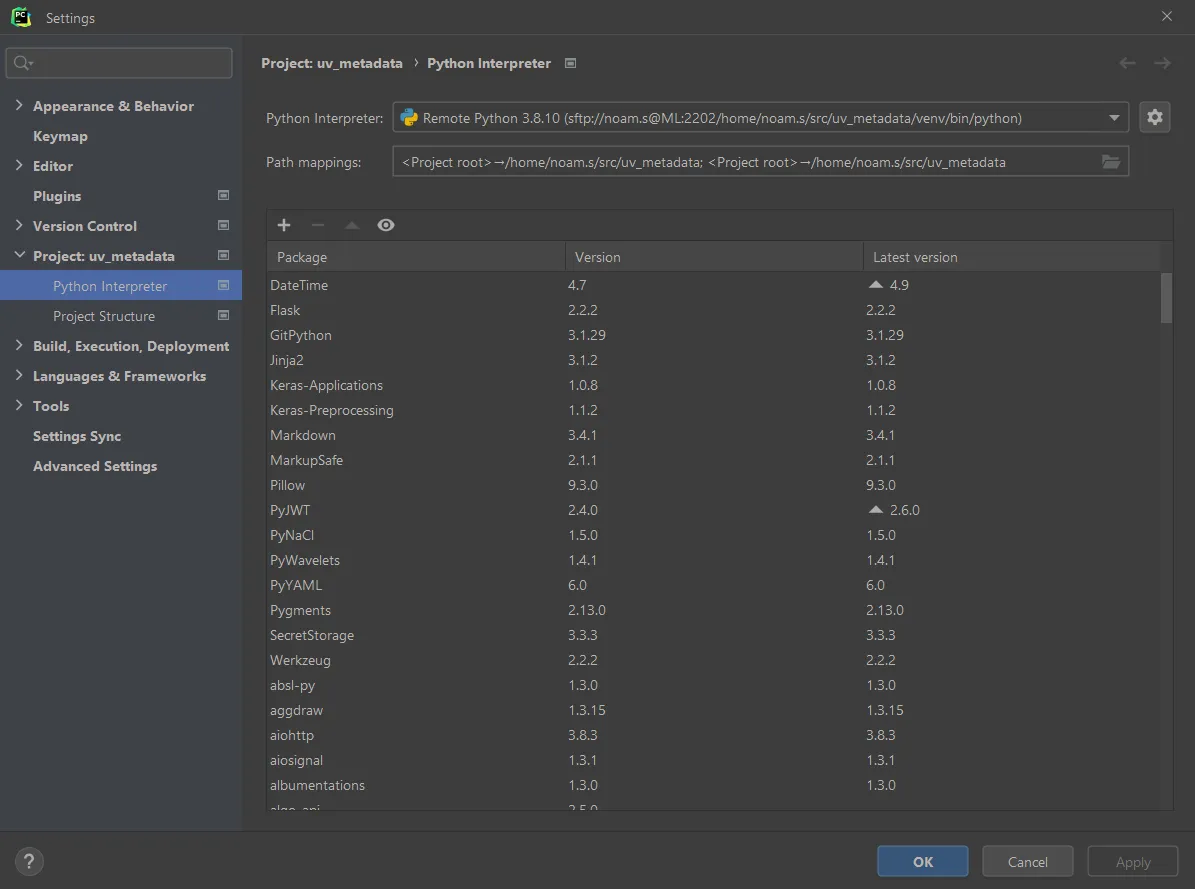Select Python Interpreter in sidebar
Screen dimensions: 1195x889
pos(120,285)
